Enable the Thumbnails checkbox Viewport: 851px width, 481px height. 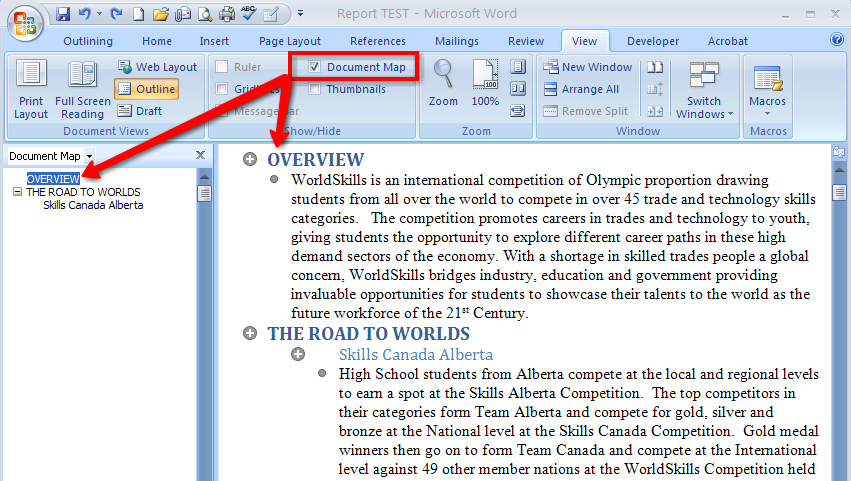(x=314, y=88)
